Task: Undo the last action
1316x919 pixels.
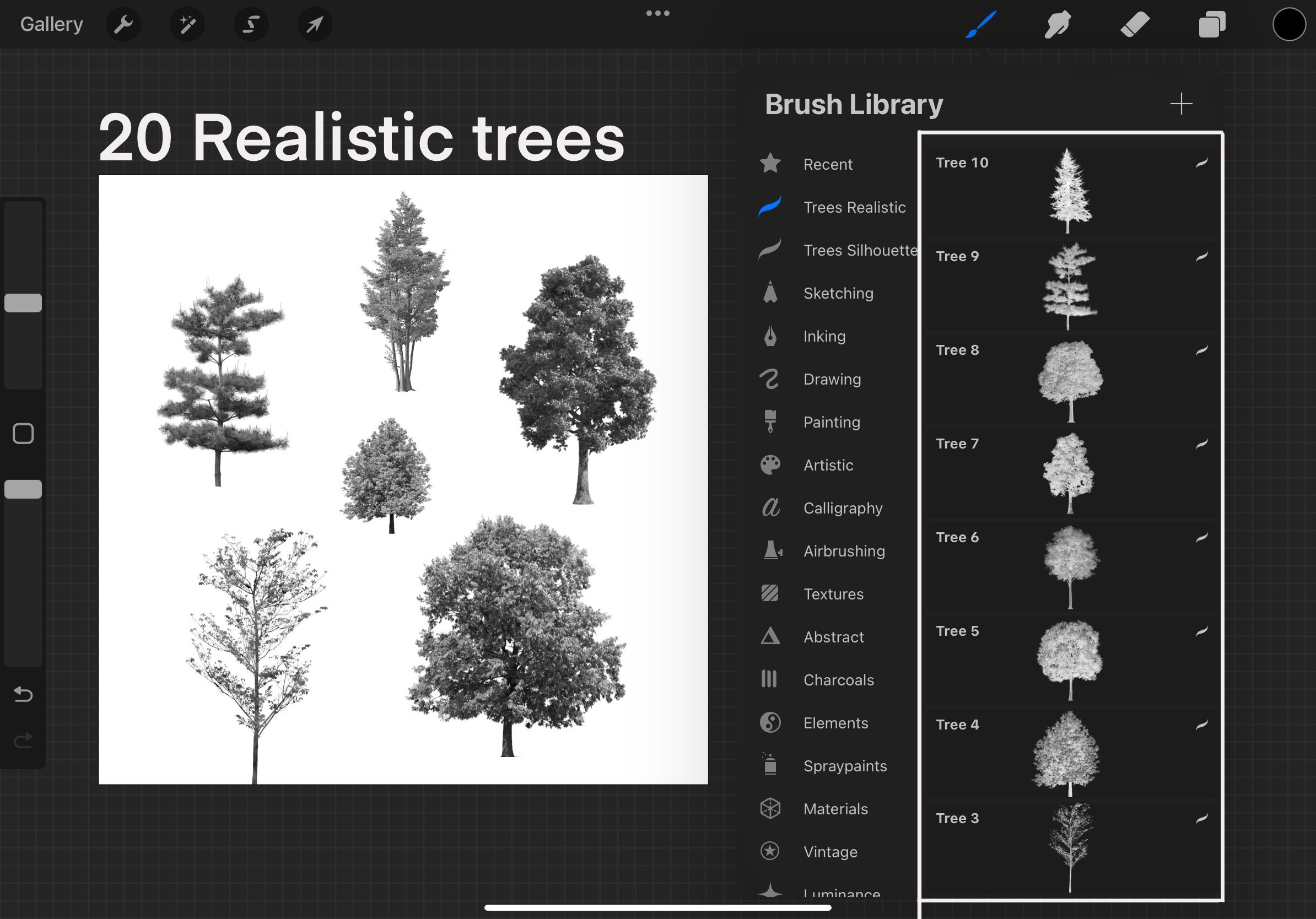Action: point(23,694)
